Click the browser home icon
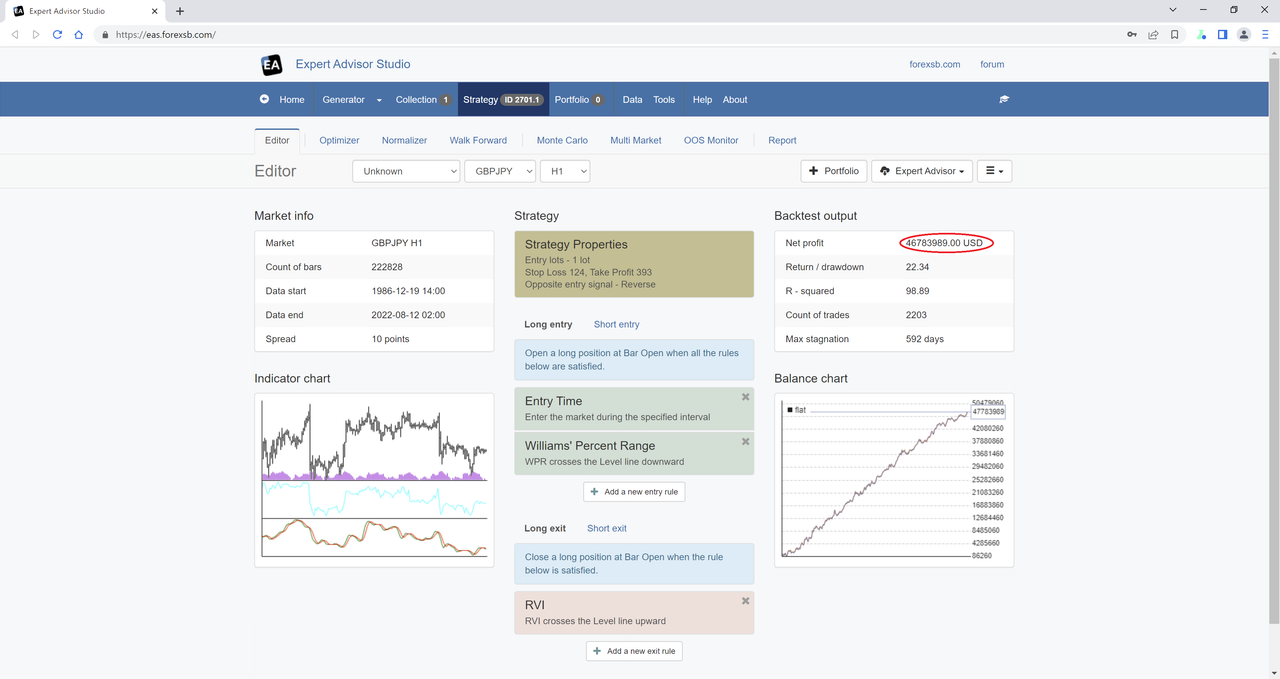 tap(79, 34)
